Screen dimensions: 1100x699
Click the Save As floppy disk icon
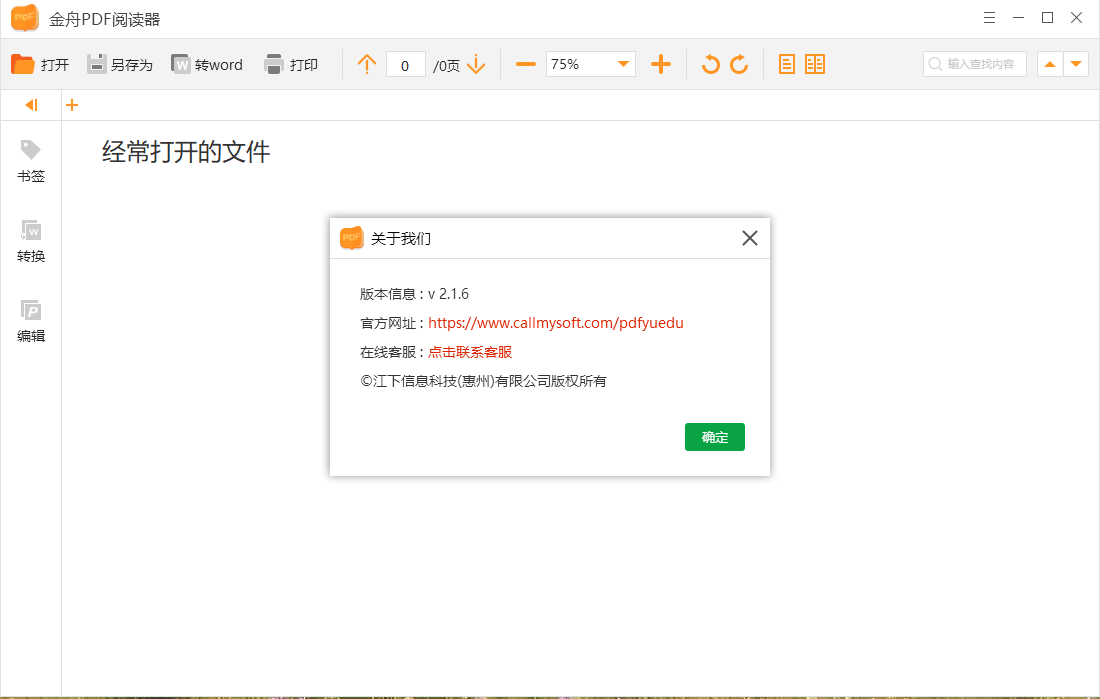96,64
